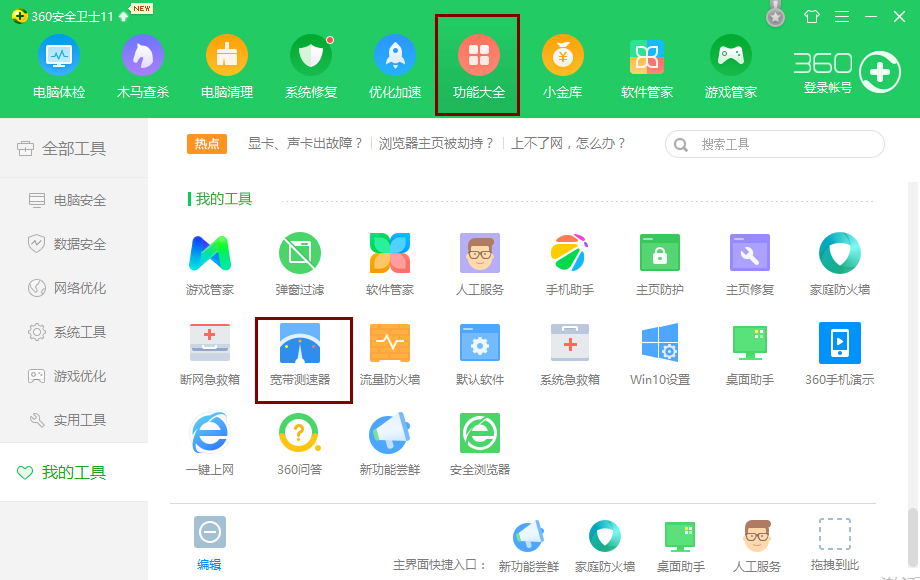Click 新功能尝鲜 shortcut in 主界面快捷入口
The image size is (920, 580).
(x=529, y=545)
